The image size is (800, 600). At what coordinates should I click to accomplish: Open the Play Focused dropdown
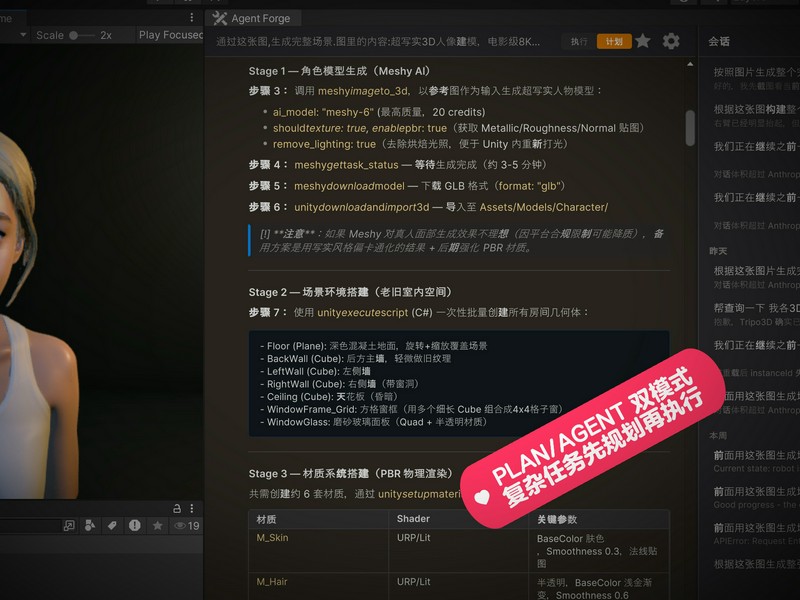(170, 35)
